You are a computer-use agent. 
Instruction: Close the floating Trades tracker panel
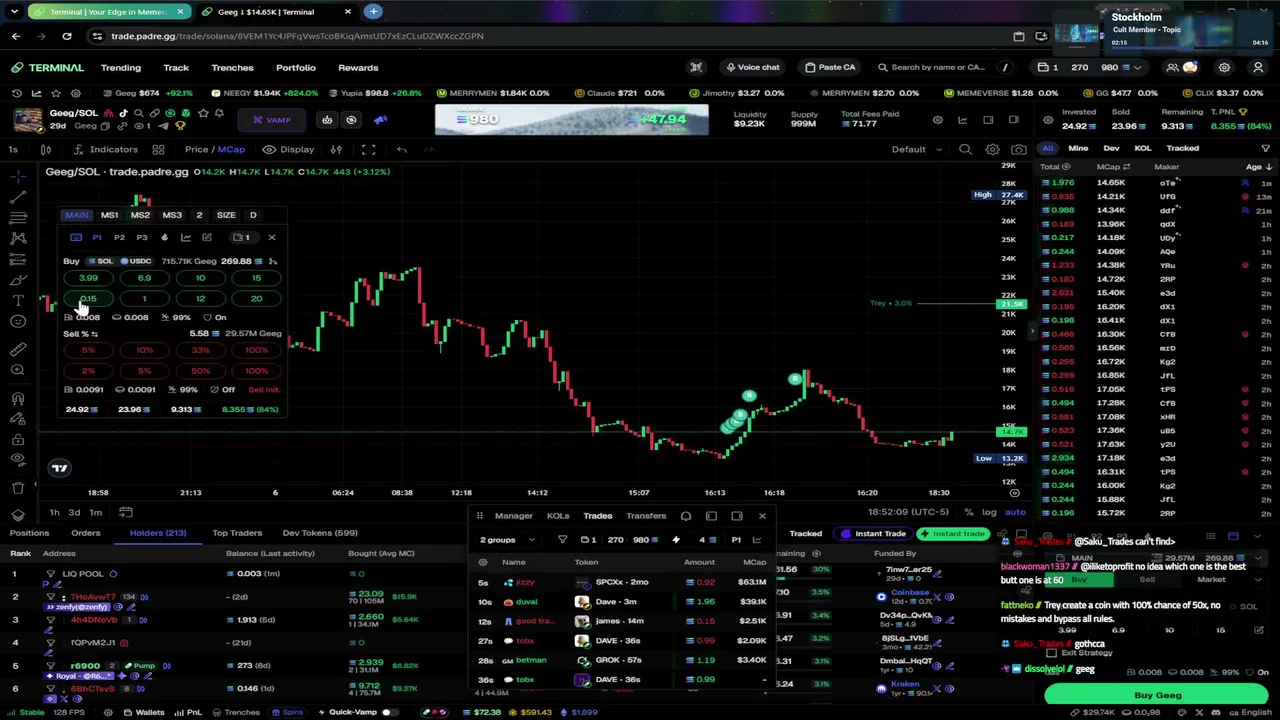point(762,516)
